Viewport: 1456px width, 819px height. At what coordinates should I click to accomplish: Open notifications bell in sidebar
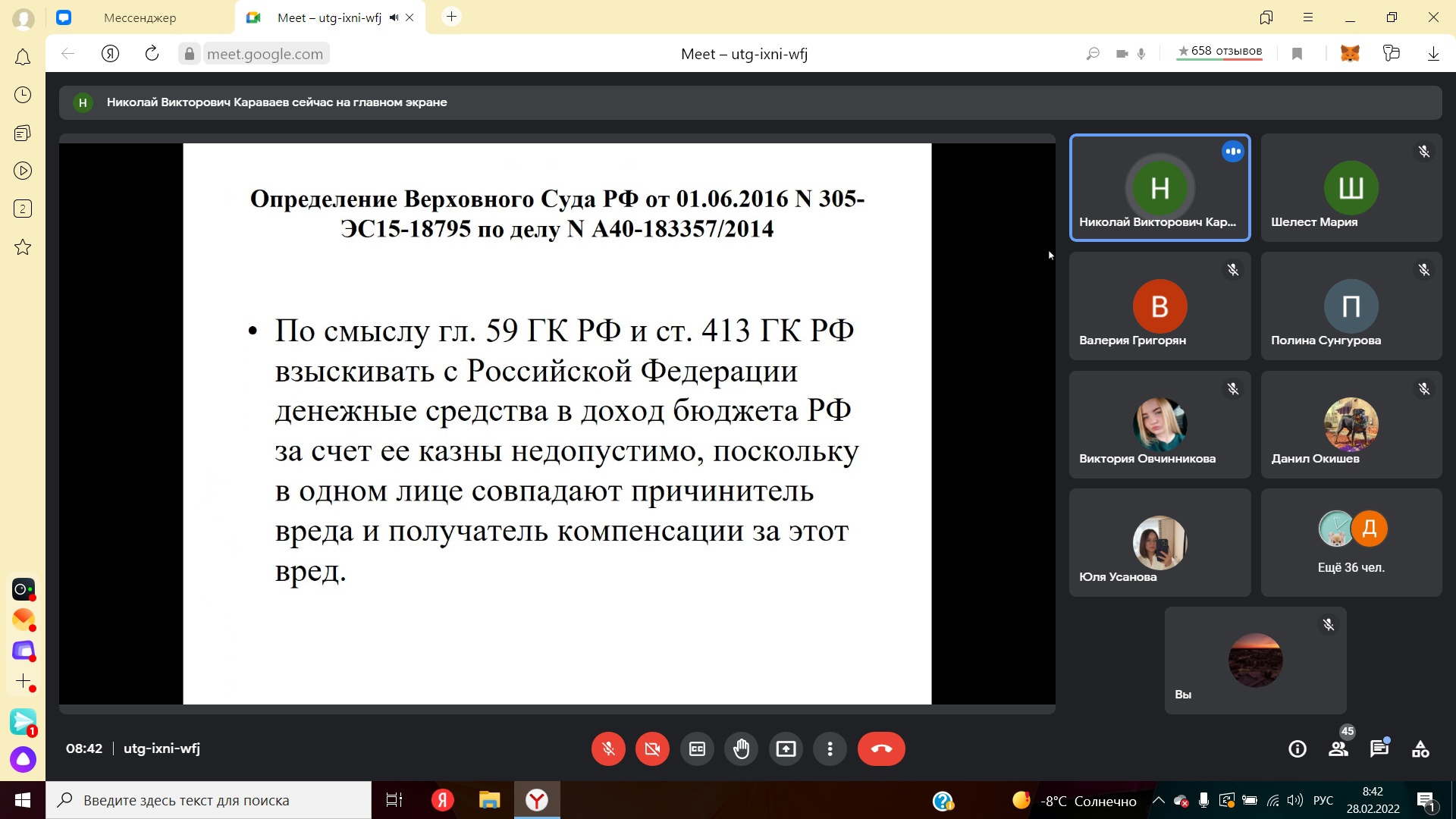click(23, 57)
